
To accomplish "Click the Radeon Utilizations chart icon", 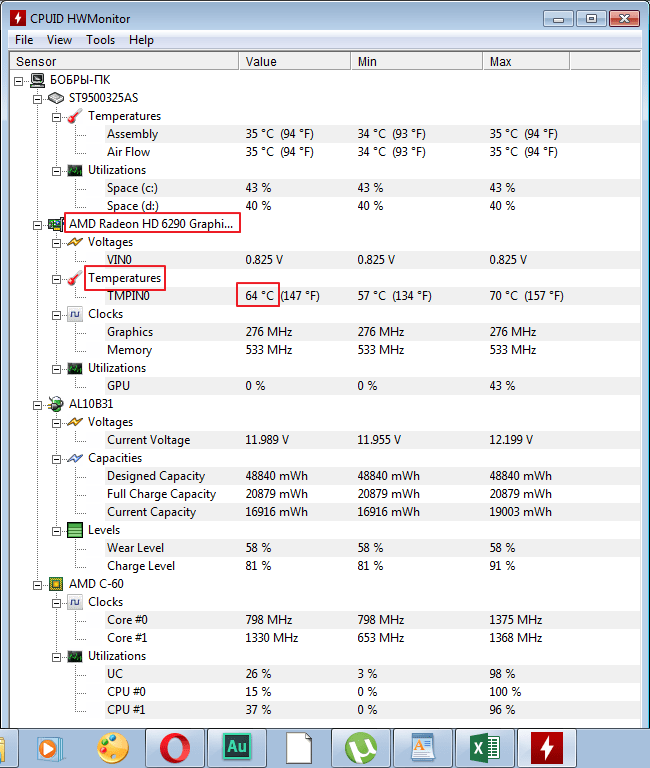I will pos(74,368).
